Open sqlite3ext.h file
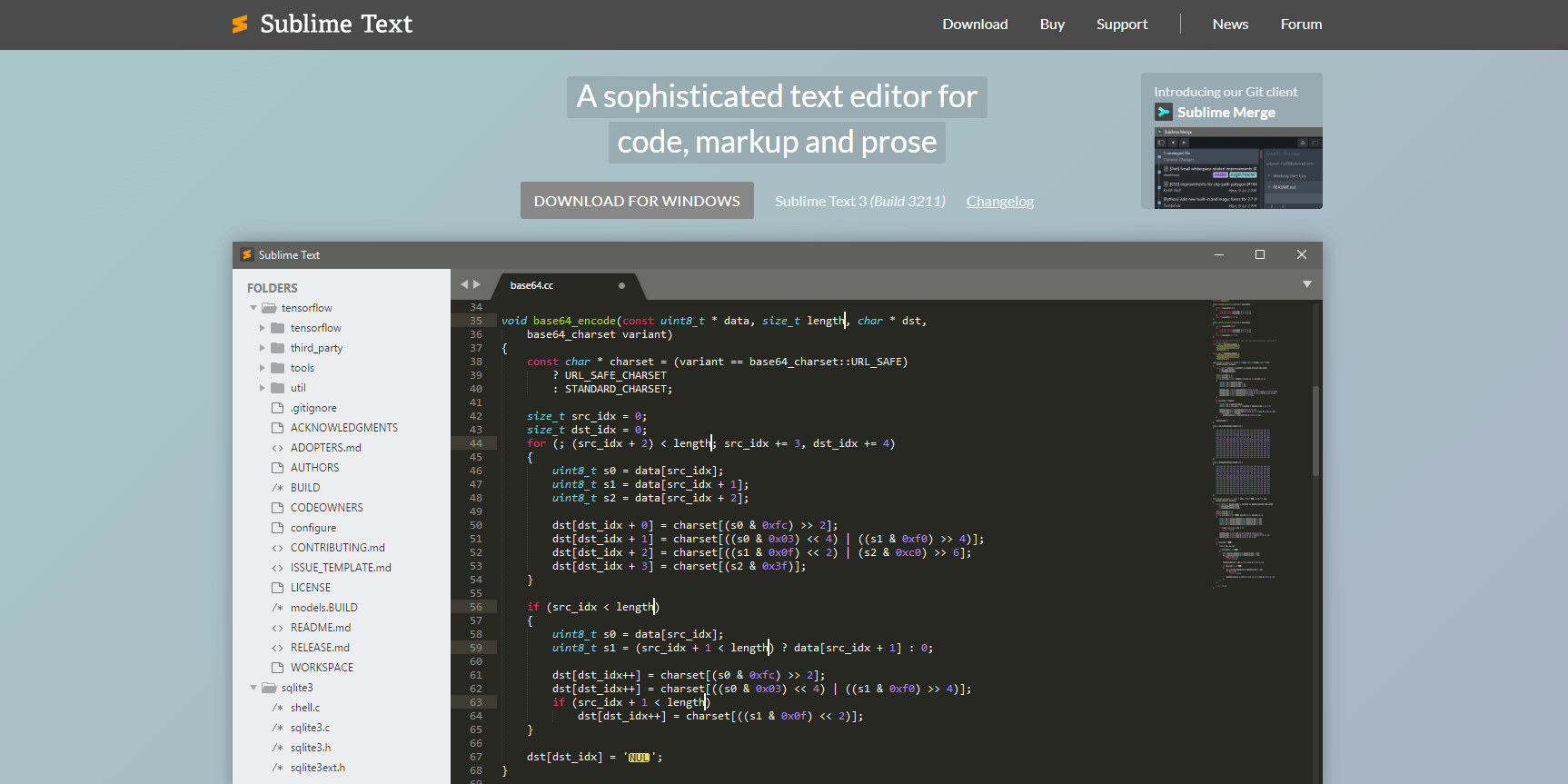 pyautogui.click(x=318, y=768)
